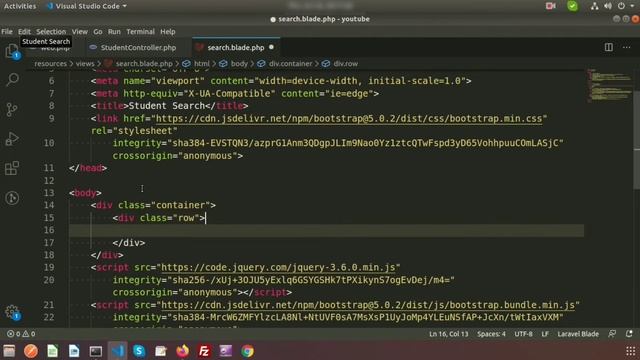Click the Ln 16, Col 13 status item
Screen dimensions: 640x360
[449, 334]
